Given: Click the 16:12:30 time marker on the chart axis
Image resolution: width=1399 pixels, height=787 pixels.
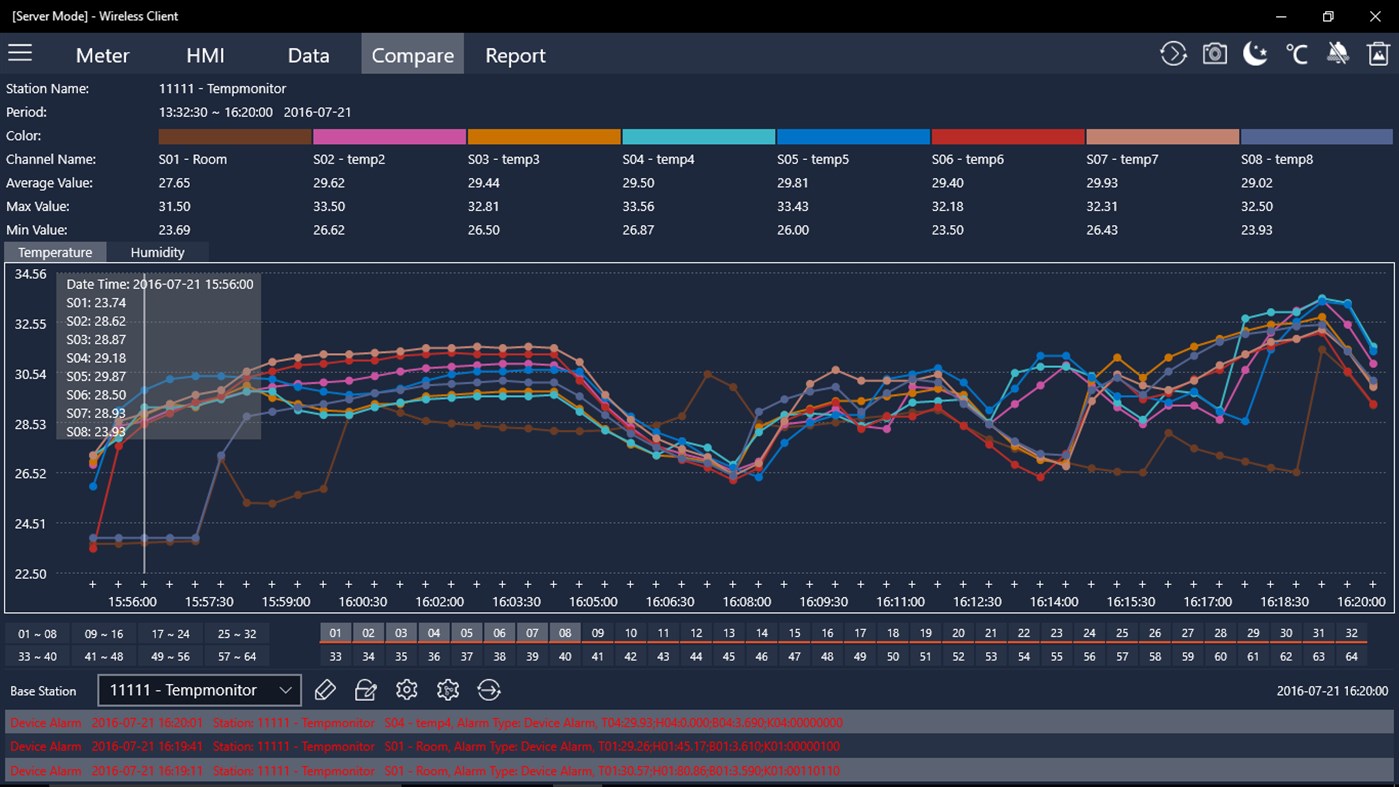Looking at the screenshot, I should (x=977, y=602).
